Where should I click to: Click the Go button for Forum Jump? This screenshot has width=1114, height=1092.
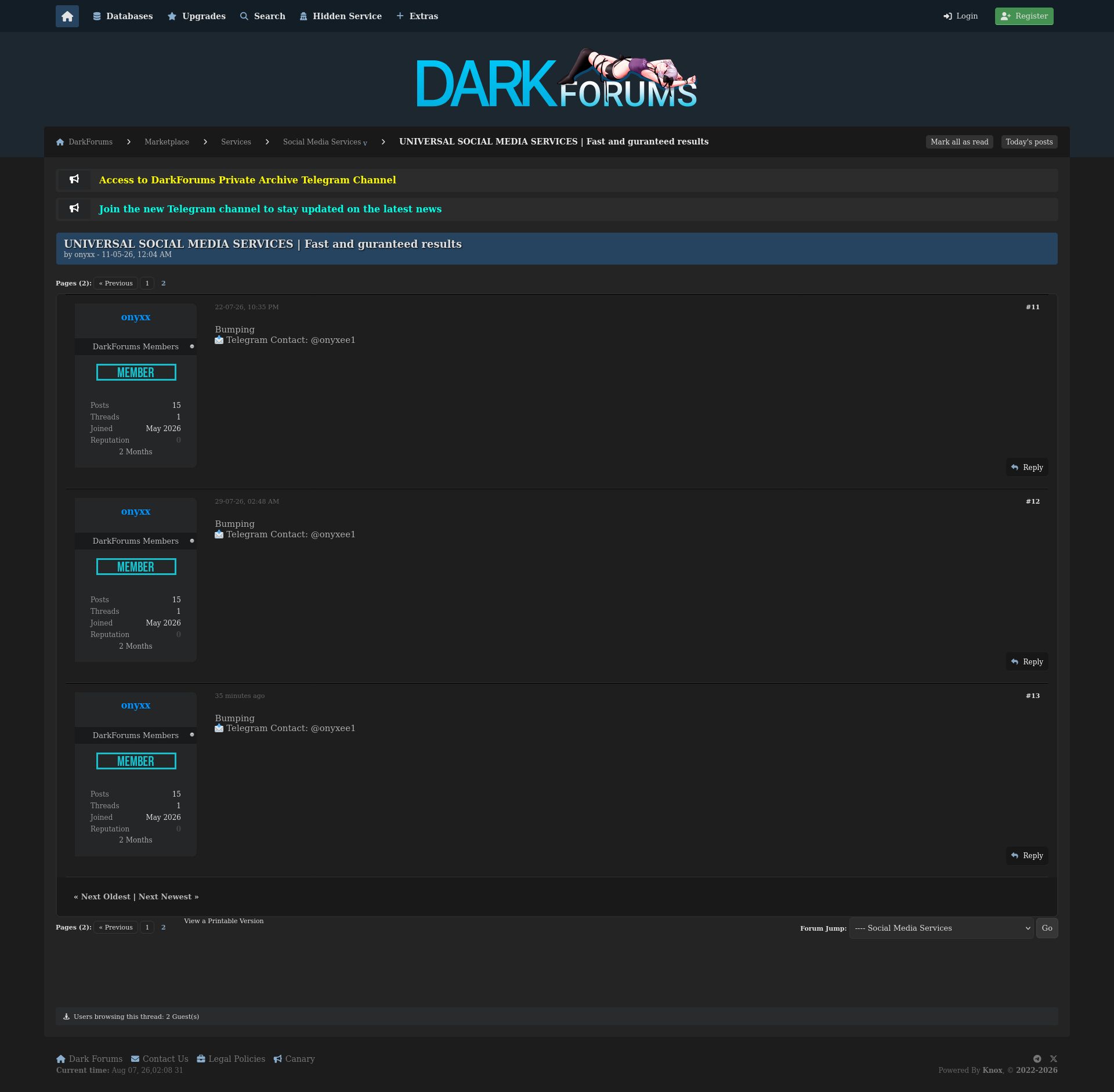(1047, 928)
